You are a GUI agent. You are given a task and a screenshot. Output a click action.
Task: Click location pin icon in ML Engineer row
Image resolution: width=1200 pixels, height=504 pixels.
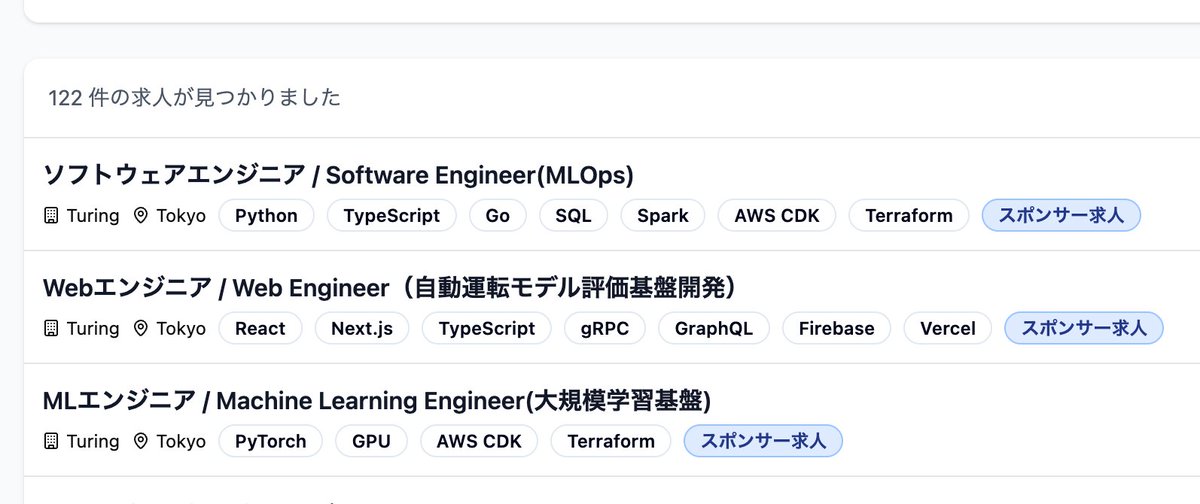140,441
